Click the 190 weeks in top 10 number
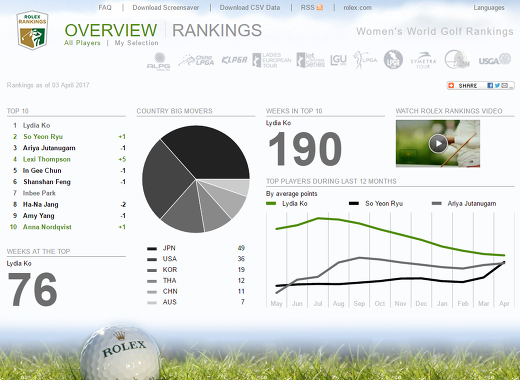Screen dimensions: 520x380 pos(305,149)
